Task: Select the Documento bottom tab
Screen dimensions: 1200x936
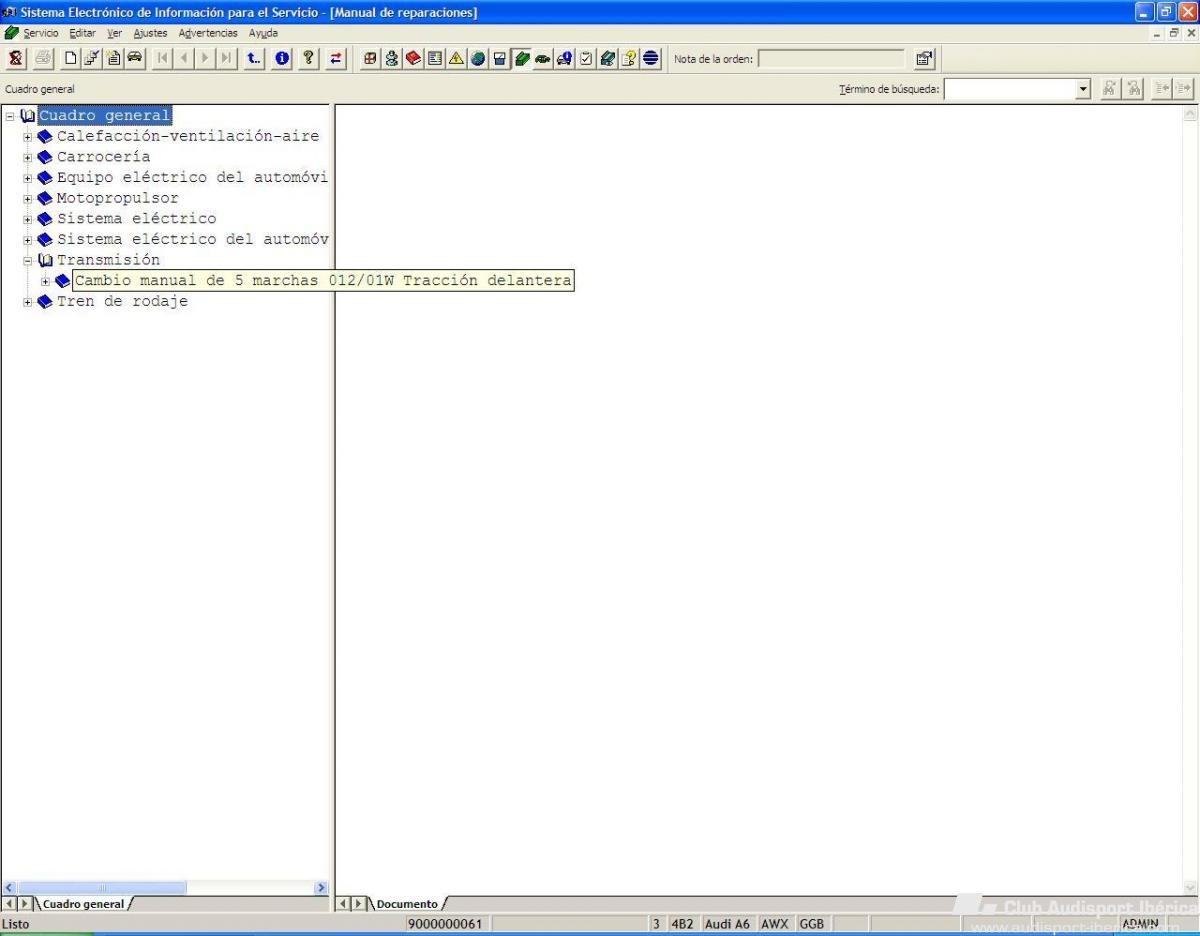Action: 407,904
